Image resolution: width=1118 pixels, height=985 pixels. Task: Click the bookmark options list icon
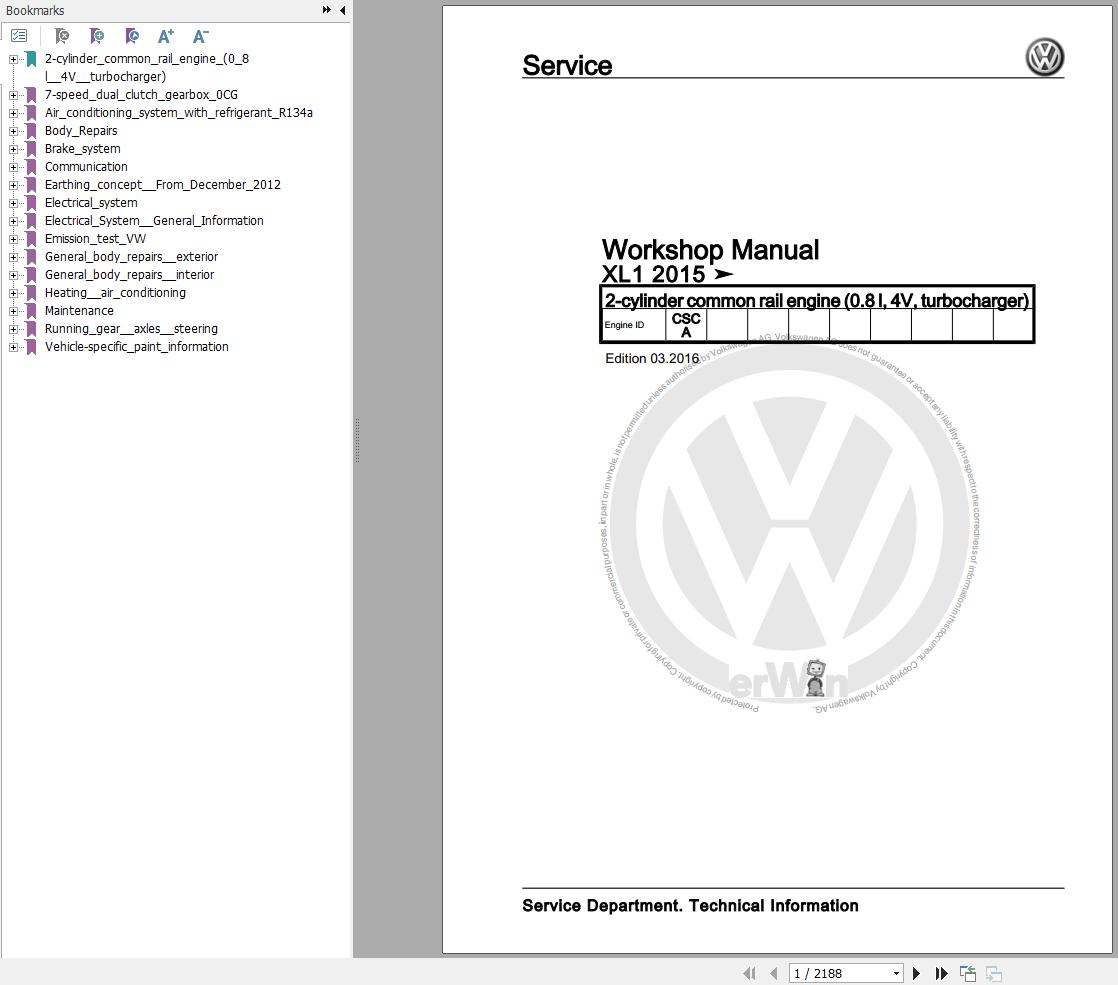[x=19, y=36]
